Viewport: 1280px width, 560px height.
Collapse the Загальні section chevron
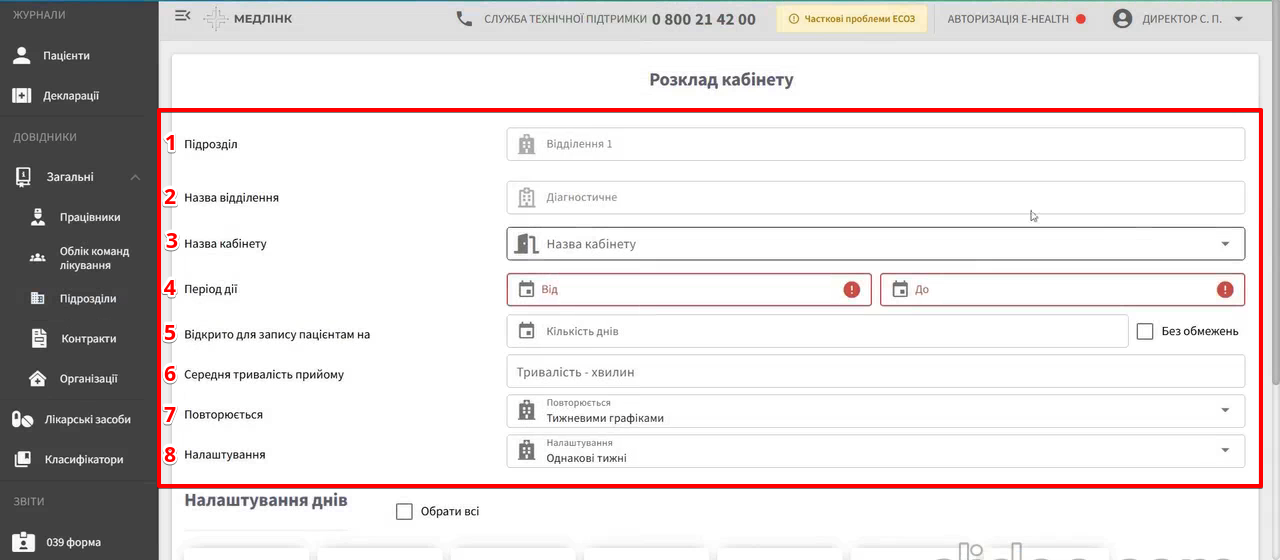[x=135, y=177]
